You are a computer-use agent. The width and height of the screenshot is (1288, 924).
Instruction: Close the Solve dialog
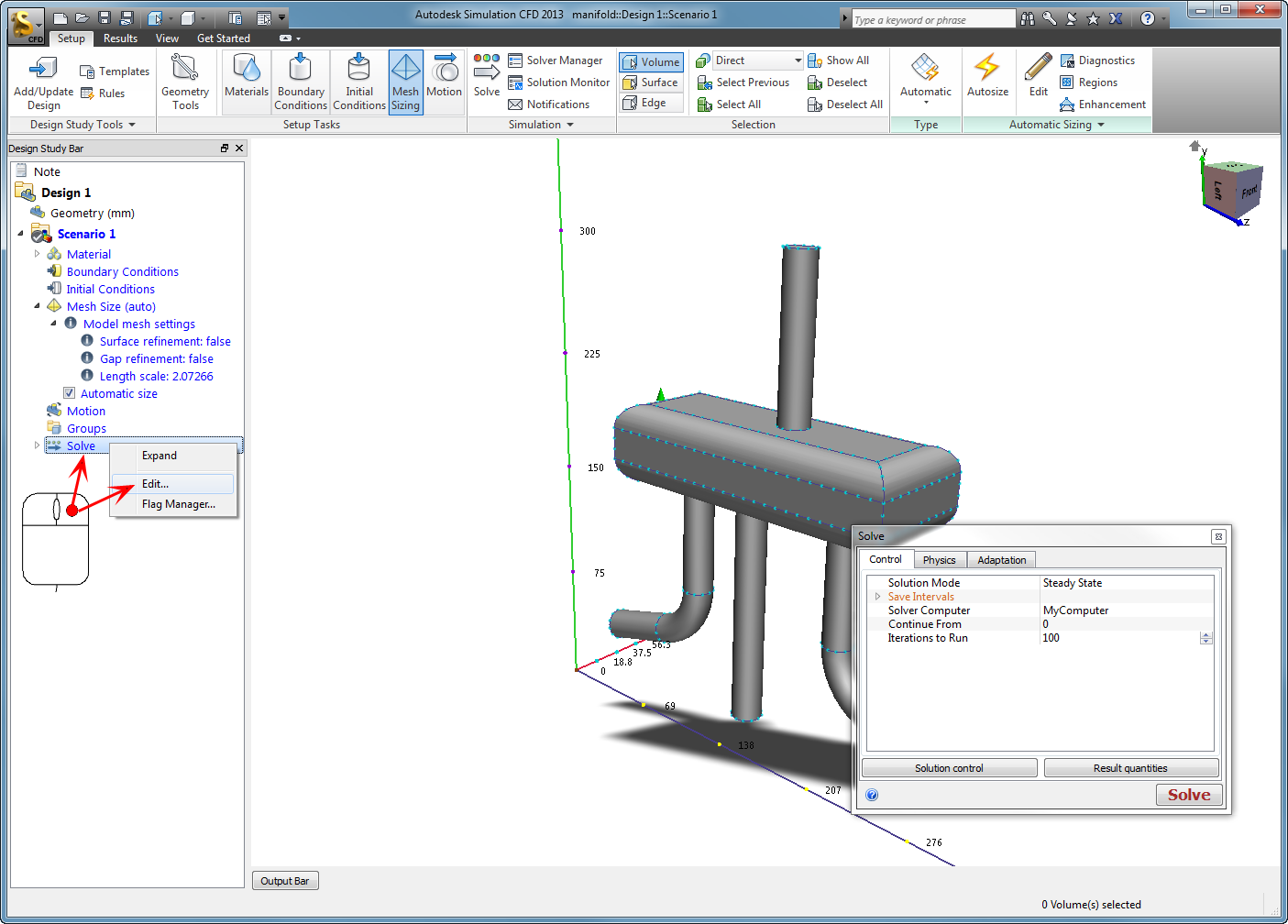[1218, 536]
